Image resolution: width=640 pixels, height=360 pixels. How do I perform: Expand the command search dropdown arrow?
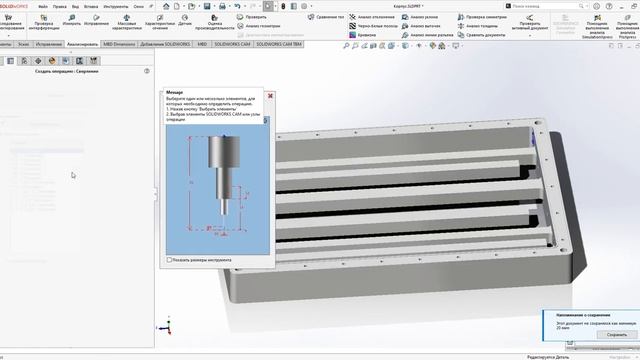pyautogui.click(x=587, y=6)
